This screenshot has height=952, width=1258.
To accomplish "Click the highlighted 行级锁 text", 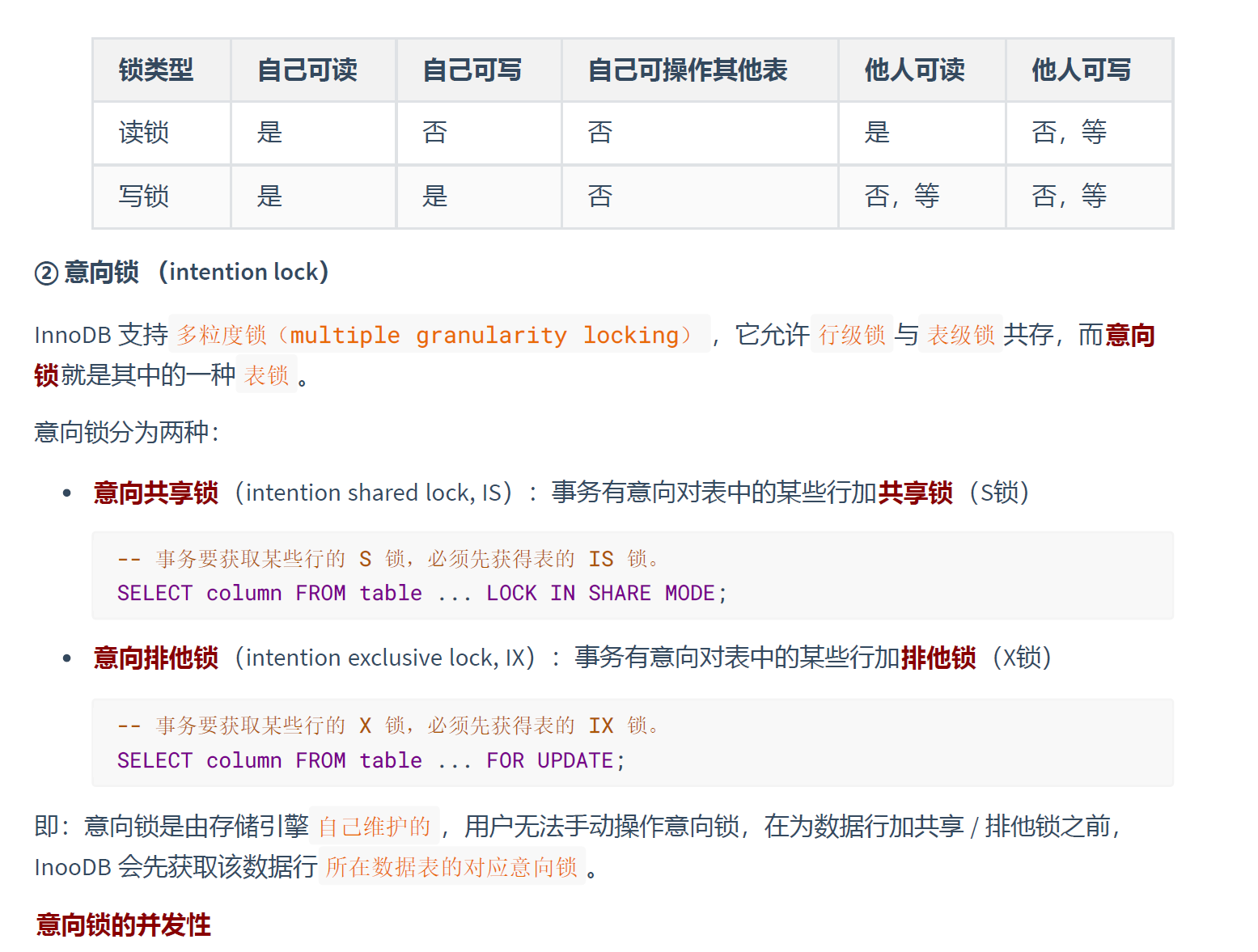I will 851,335.
